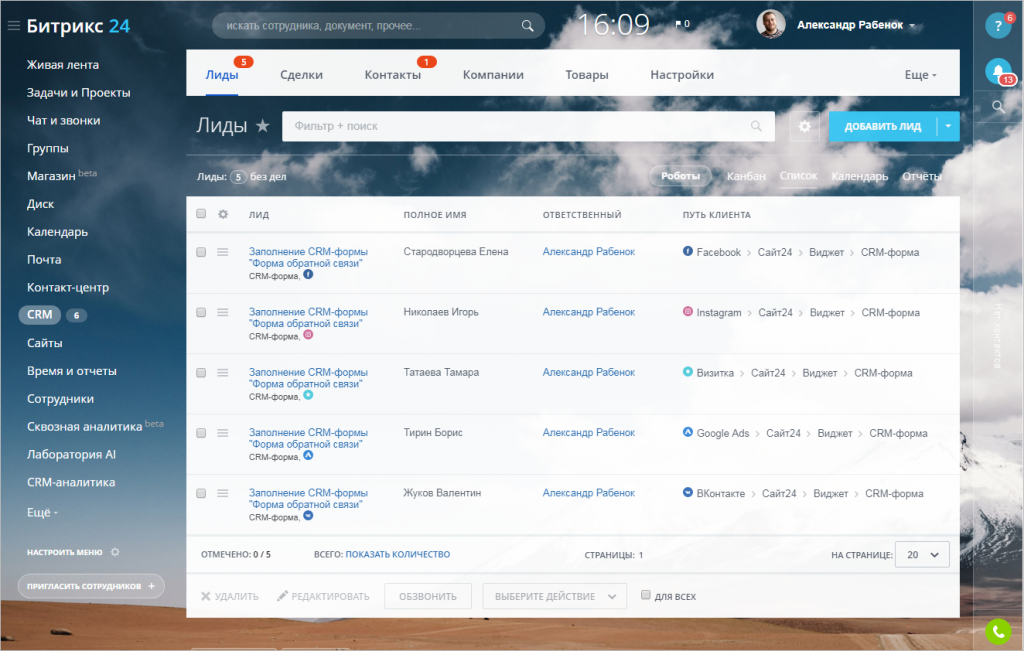Open the row menu icon for Николаев Игорь
The width and height of the screenshot is (1024, 651).
(223, 313)
